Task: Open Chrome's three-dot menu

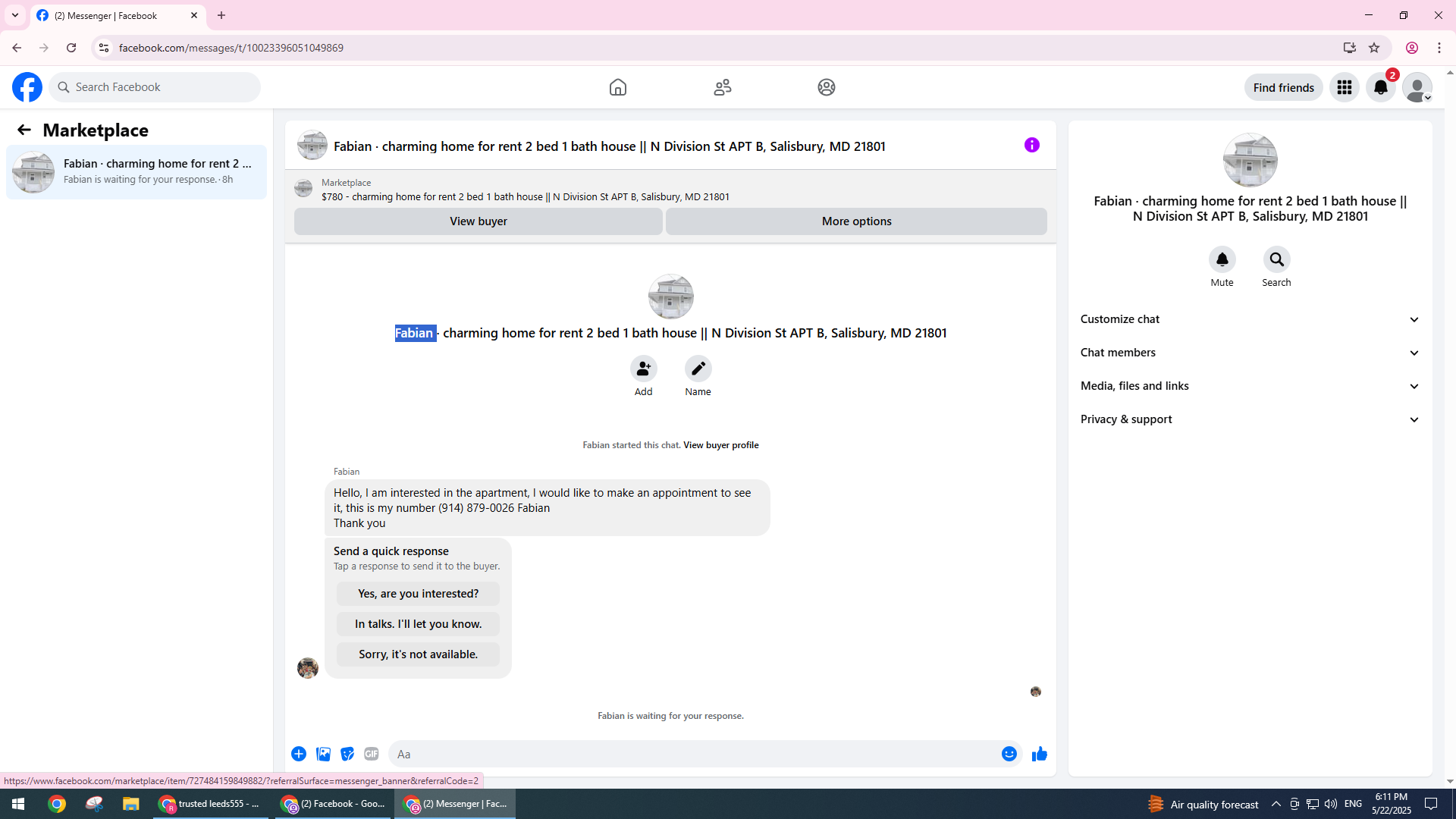Action: point(1439,48)
